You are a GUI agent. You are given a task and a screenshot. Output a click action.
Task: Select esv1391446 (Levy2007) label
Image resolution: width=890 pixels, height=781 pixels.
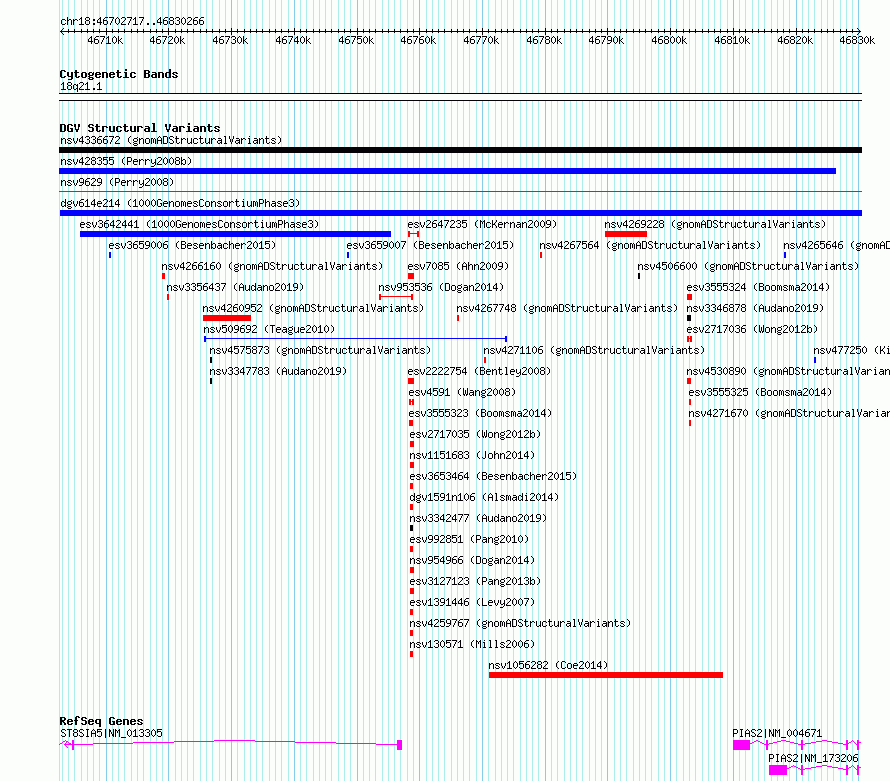[472, 602]
